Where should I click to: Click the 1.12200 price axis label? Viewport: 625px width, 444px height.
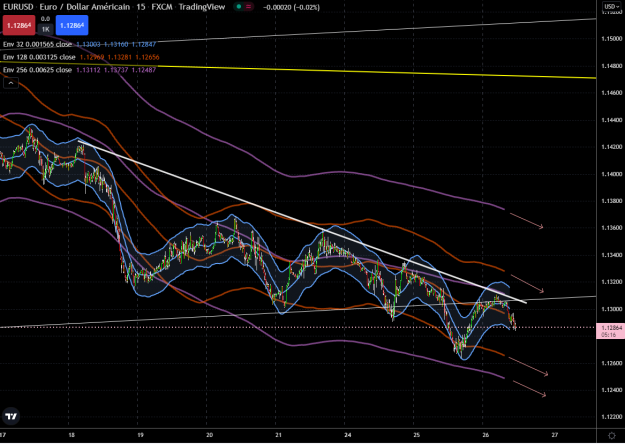(x=611, y=417)
